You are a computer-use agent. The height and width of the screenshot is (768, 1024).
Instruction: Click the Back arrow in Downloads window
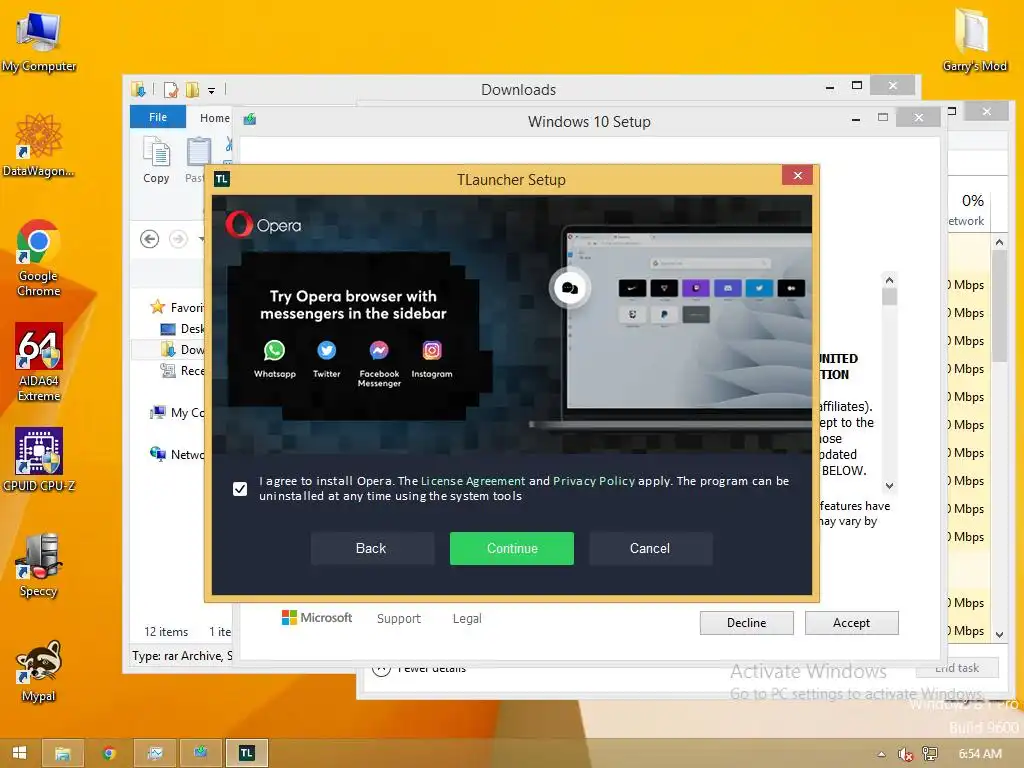[150, 239]
